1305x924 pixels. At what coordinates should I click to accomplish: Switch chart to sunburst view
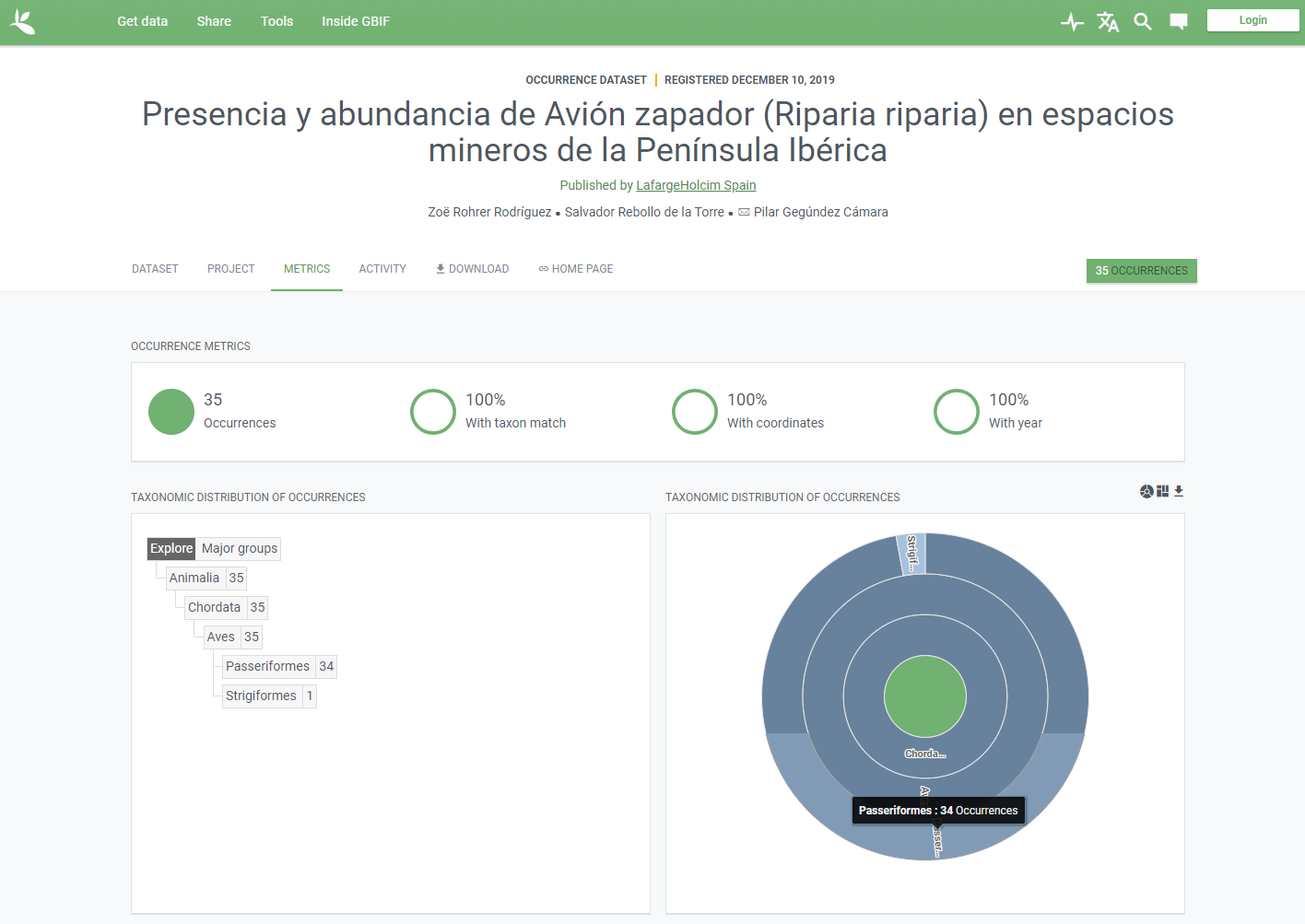1146,491
